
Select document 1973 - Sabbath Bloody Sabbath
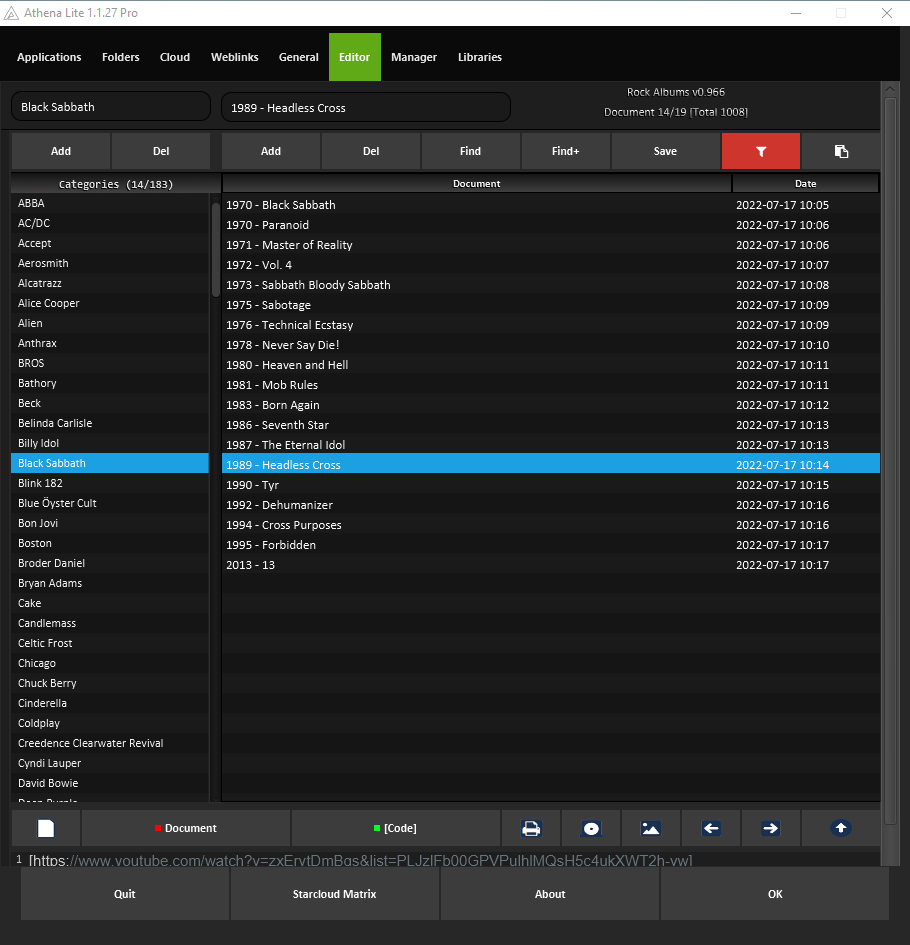551,285
